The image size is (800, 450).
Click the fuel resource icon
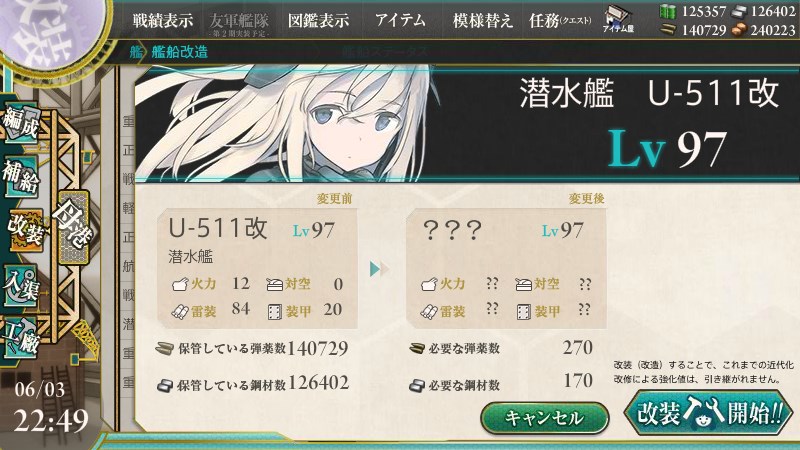pos(667,11)
